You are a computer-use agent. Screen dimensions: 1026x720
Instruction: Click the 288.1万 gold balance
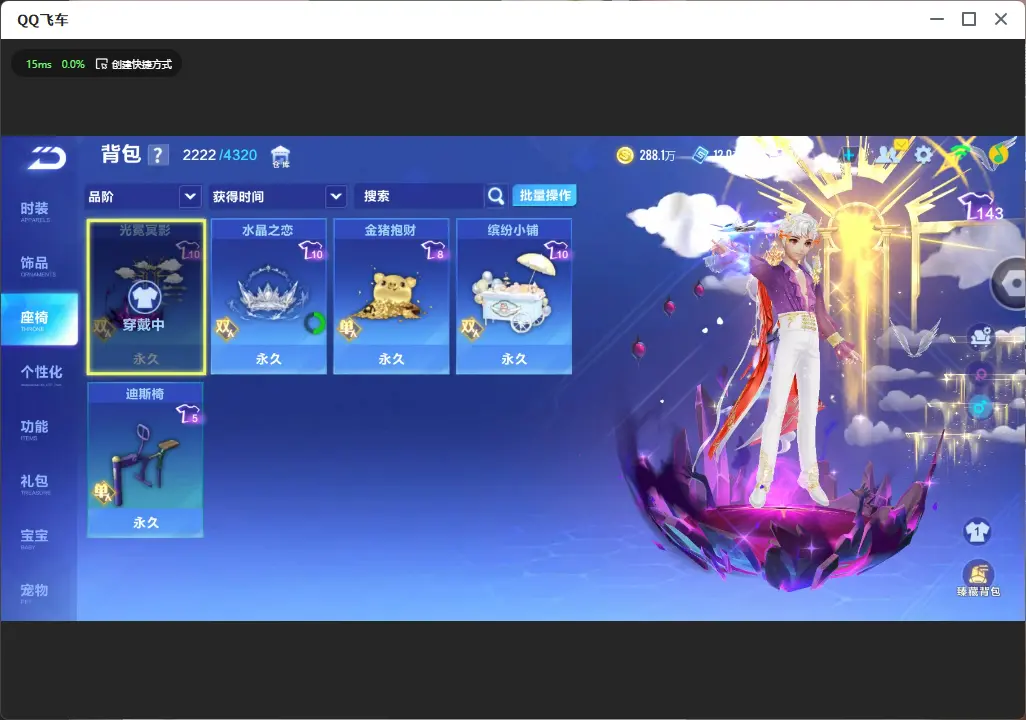[x=657, y=155]
